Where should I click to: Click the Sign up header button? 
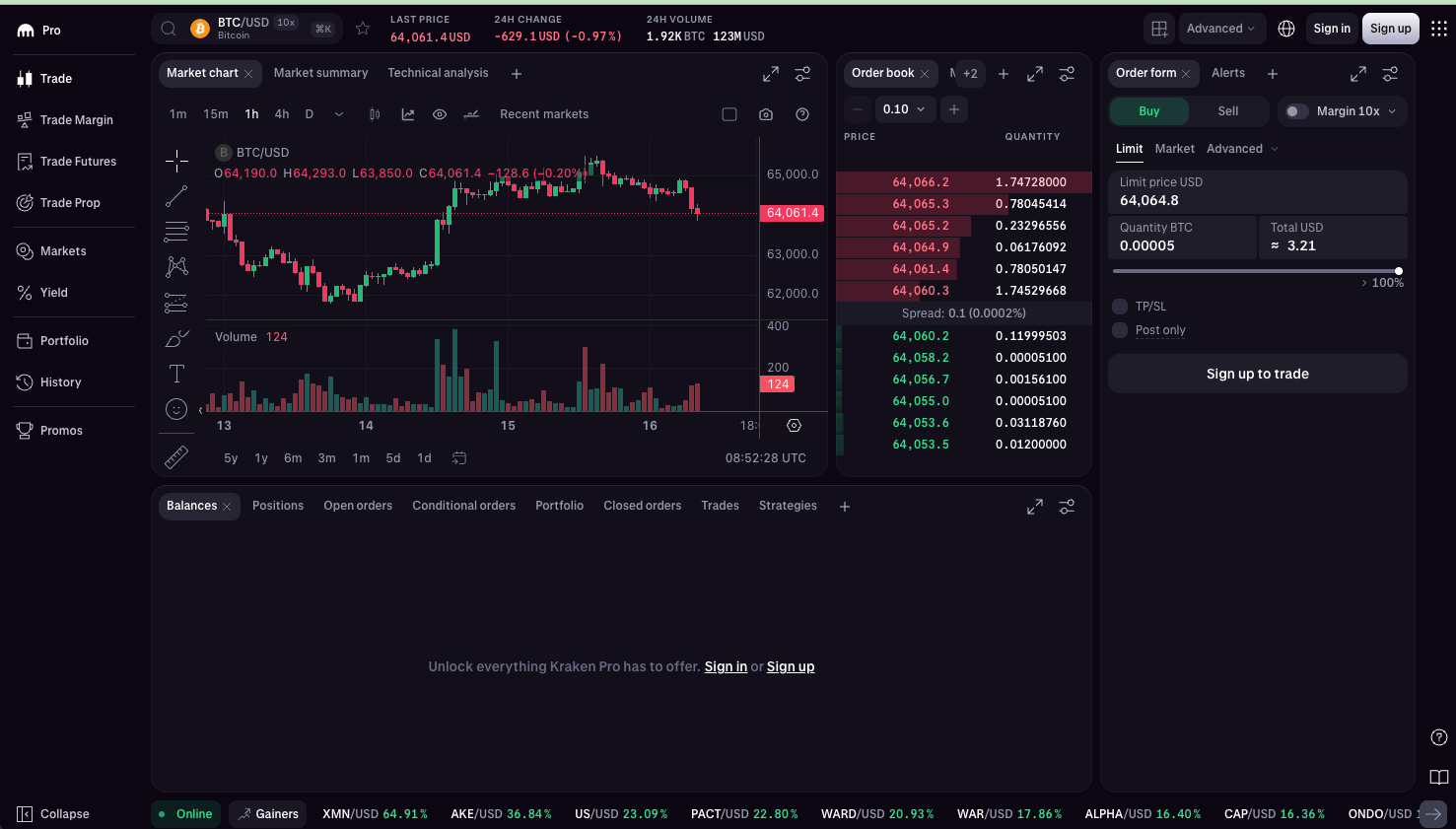pos(1390,29)
